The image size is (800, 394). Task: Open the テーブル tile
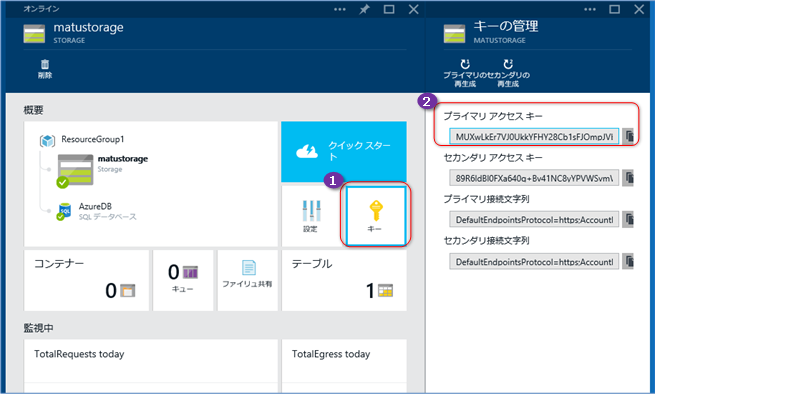(x=344, y=280)
